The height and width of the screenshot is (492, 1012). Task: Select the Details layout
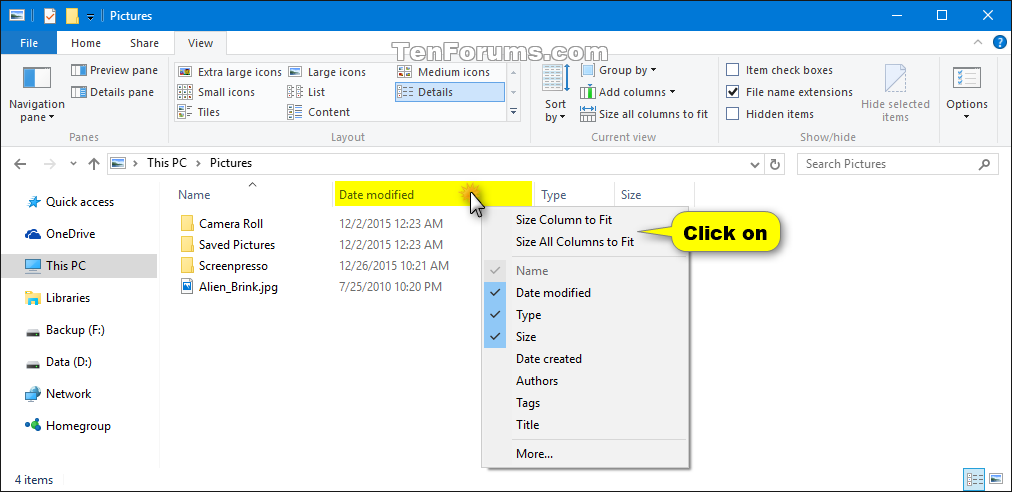pyautogui.click(x=450, y=92)
